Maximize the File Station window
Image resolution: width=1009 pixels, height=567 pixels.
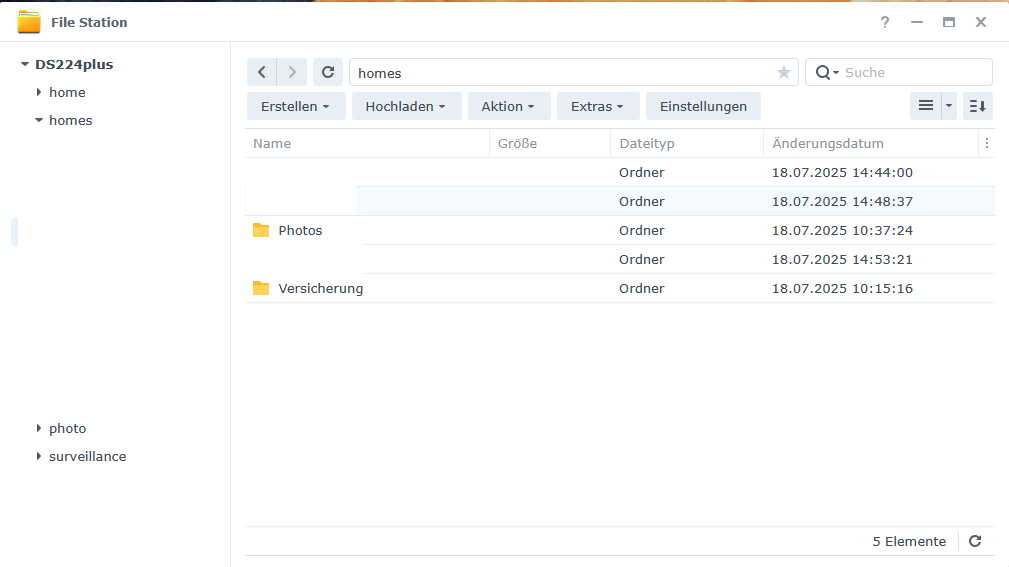949,23
